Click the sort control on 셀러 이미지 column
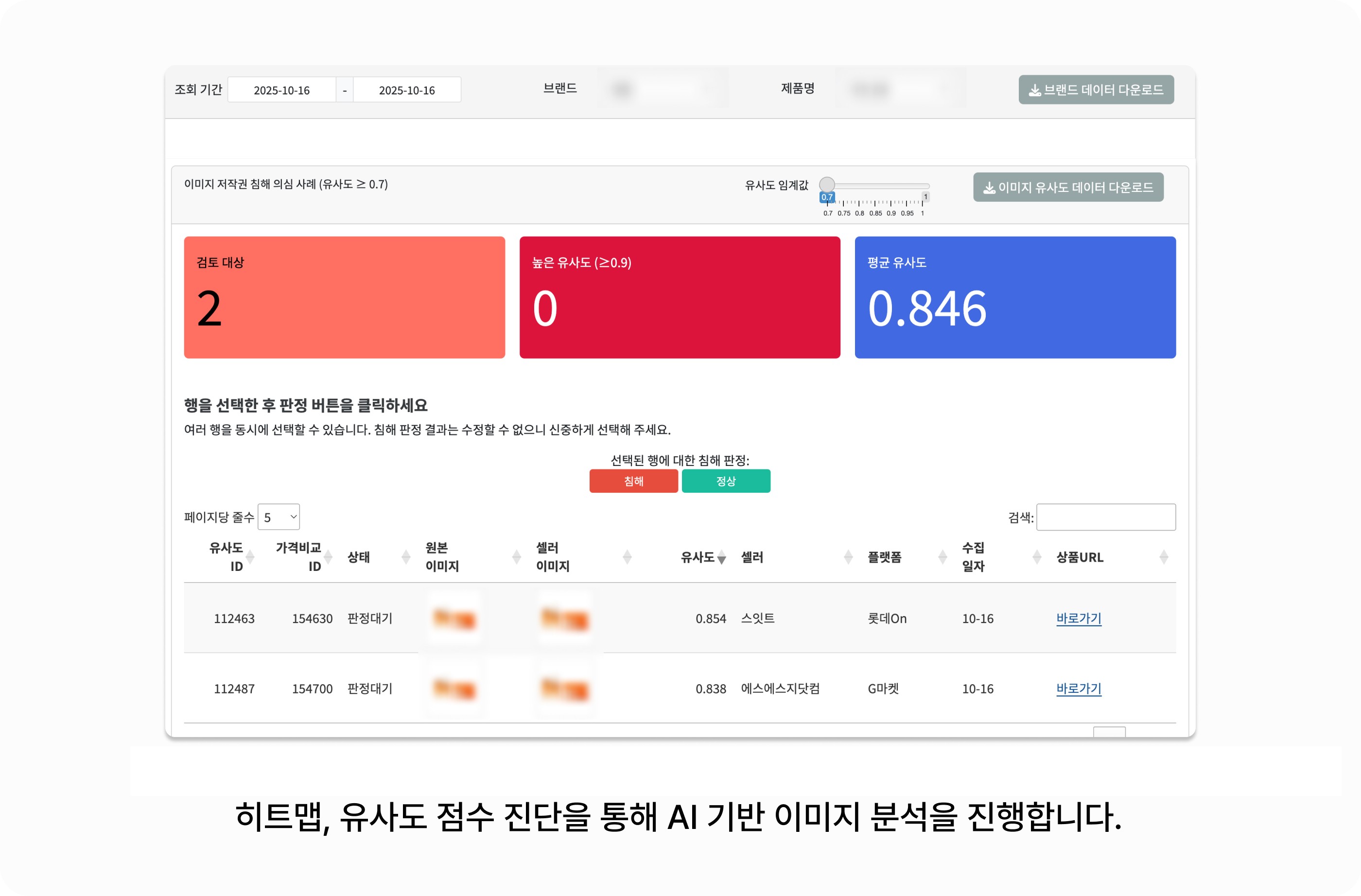1361x896 pixels. 628,556
